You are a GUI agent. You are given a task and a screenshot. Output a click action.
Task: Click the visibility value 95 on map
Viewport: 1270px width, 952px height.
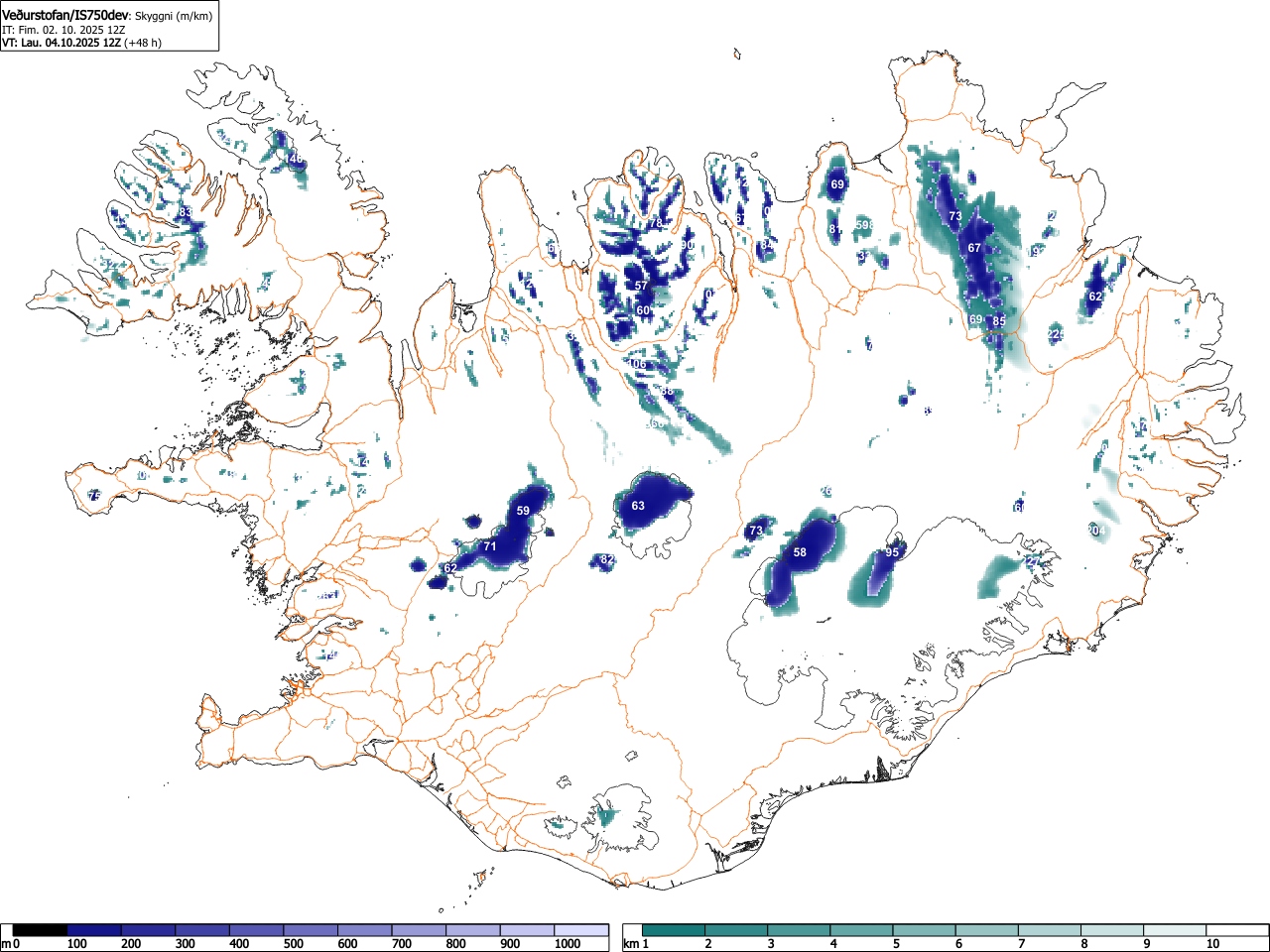coord(892,552)
